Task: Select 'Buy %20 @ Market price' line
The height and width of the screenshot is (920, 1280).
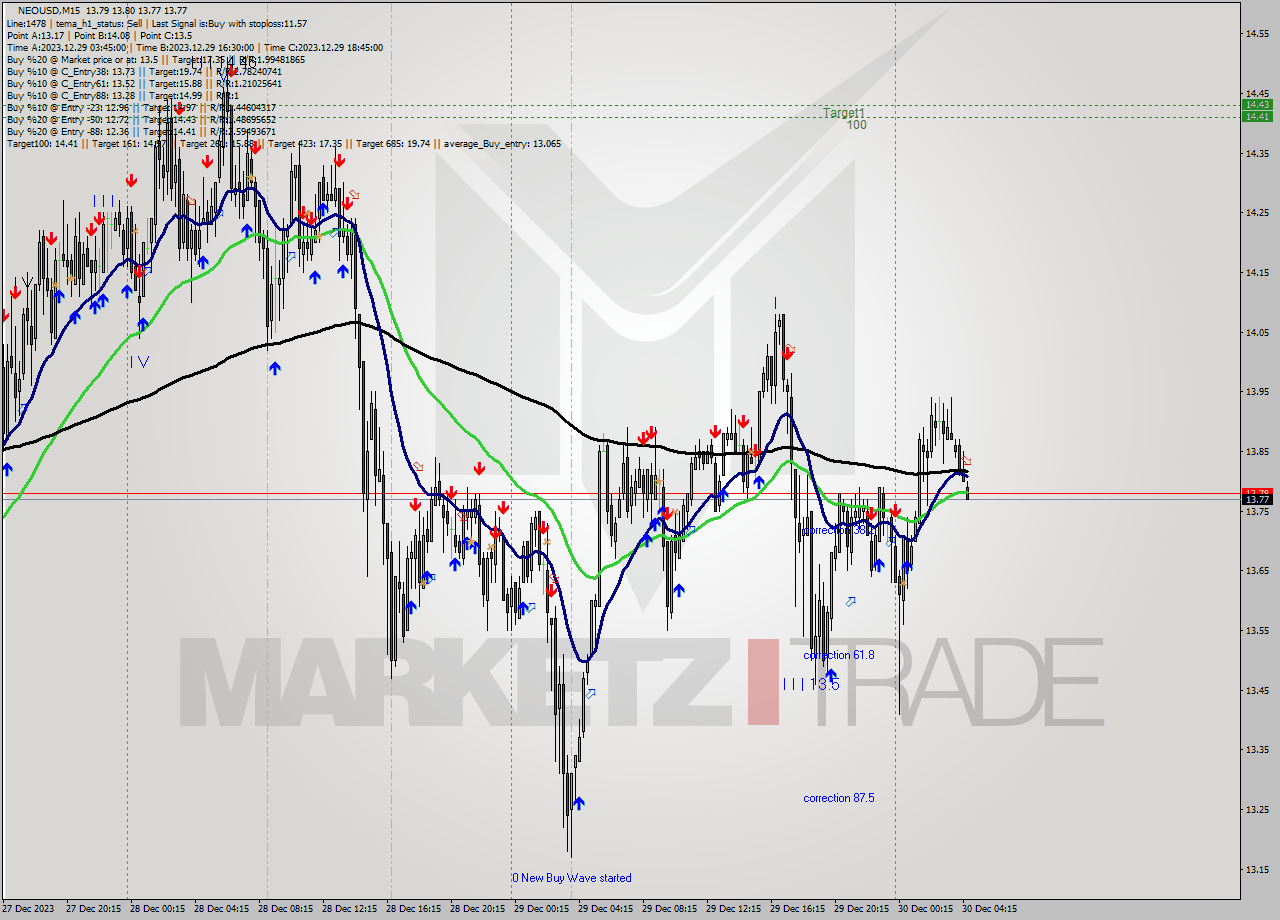Action: pyautogui.click(x=155, y=59)
